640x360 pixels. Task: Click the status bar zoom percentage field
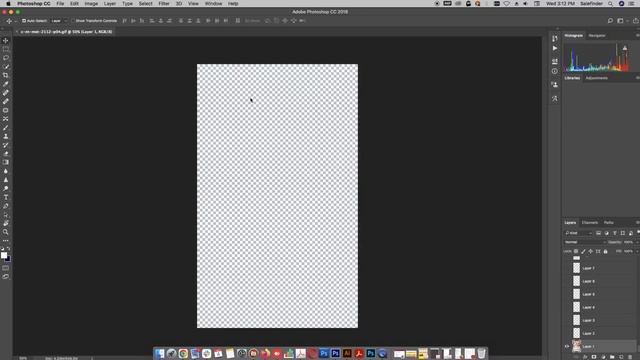point(23,358)
